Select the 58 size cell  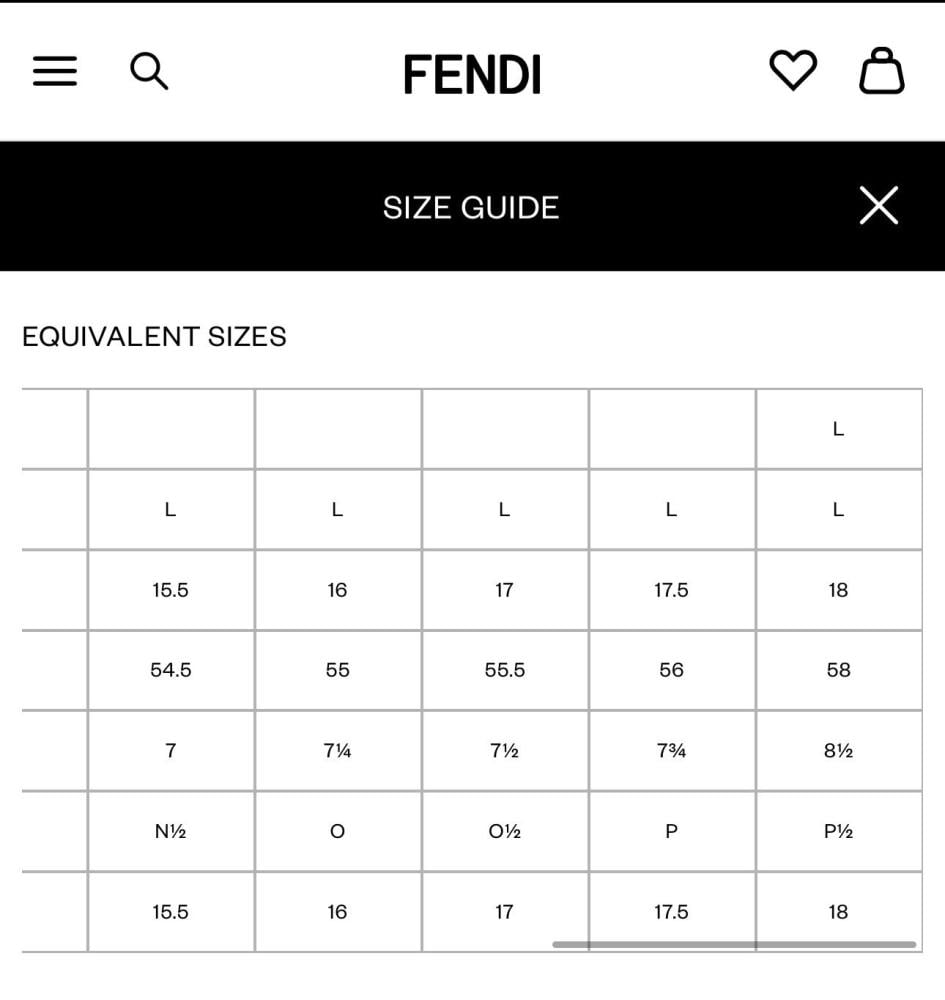point(838,670)
